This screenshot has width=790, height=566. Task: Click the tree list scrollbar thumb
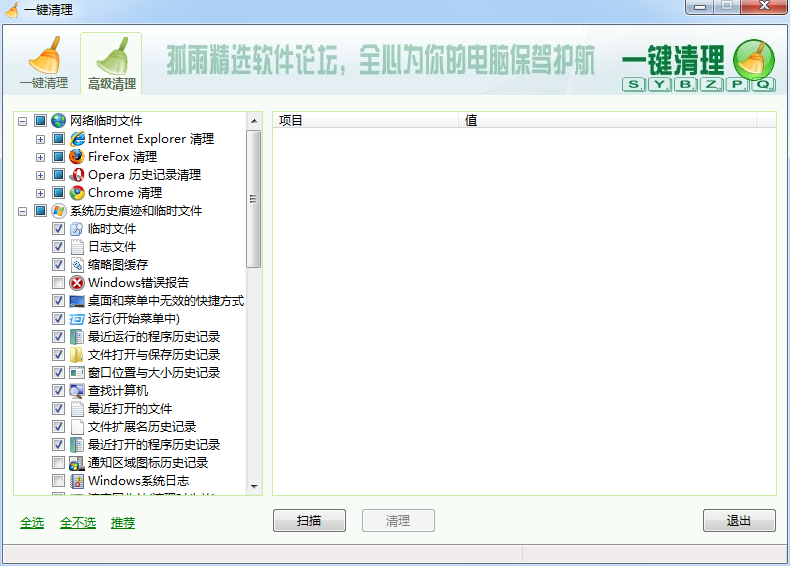[254, 199]
